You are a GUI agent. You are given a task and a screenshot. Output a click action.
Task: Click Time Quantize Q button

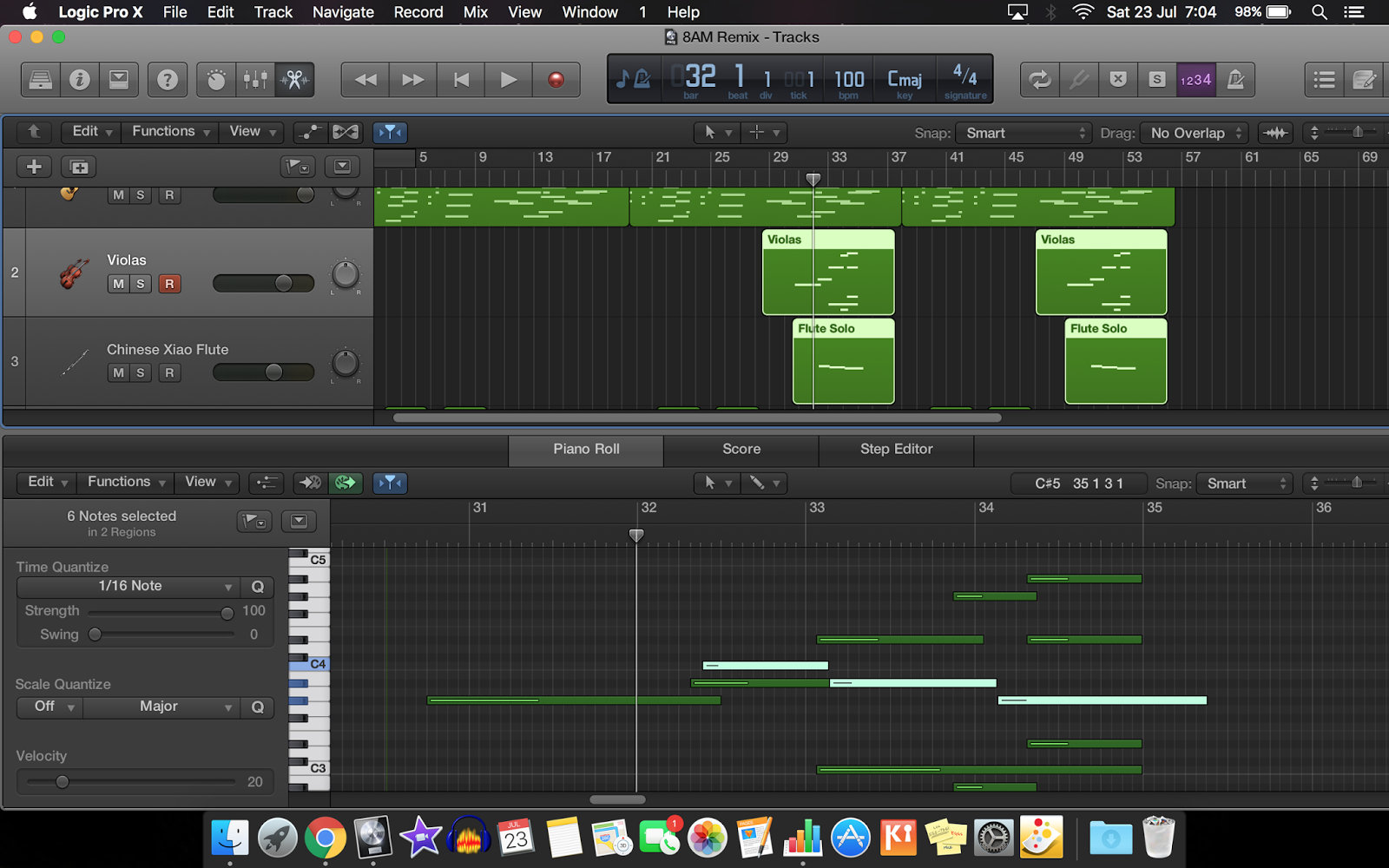click(258, 587)
